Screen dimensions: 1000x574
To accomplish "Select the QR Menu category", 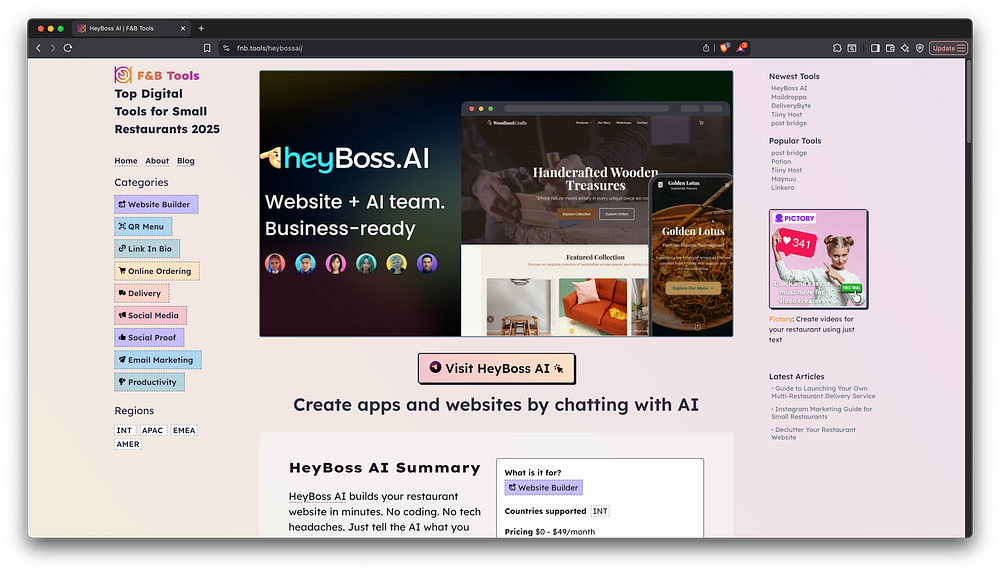I will click(x=143, y=226).
